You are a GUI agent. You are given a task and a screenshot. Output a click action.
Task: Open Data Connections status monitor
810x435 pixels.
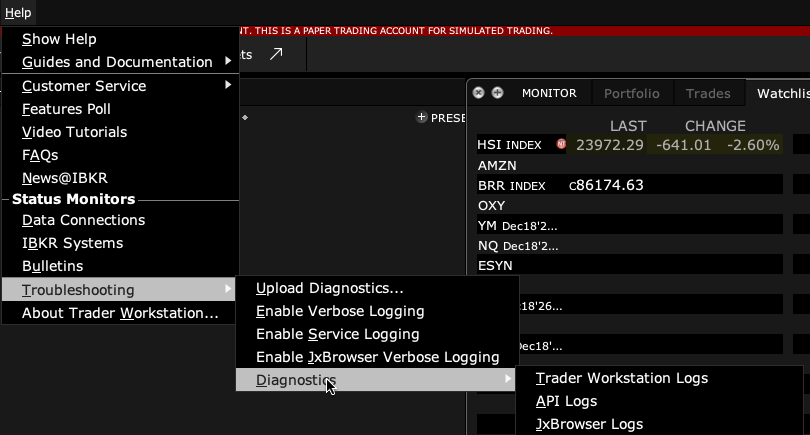[120, 220]
